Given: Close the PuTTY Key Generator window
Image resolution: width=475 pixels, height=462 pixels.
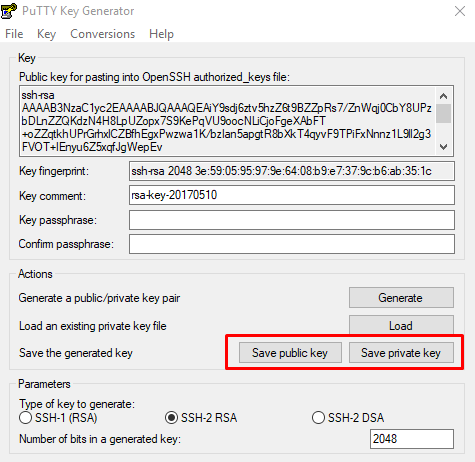Looking at the screenshot, I should pyautogui.click(x=460, y=11).
